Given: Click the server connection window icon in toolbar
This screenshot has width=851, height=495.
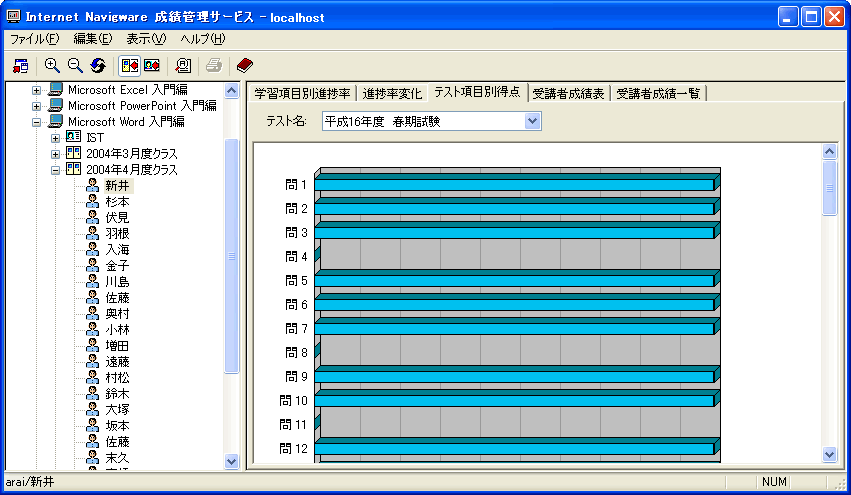Looking at the screenshot, I should (21, 66).
